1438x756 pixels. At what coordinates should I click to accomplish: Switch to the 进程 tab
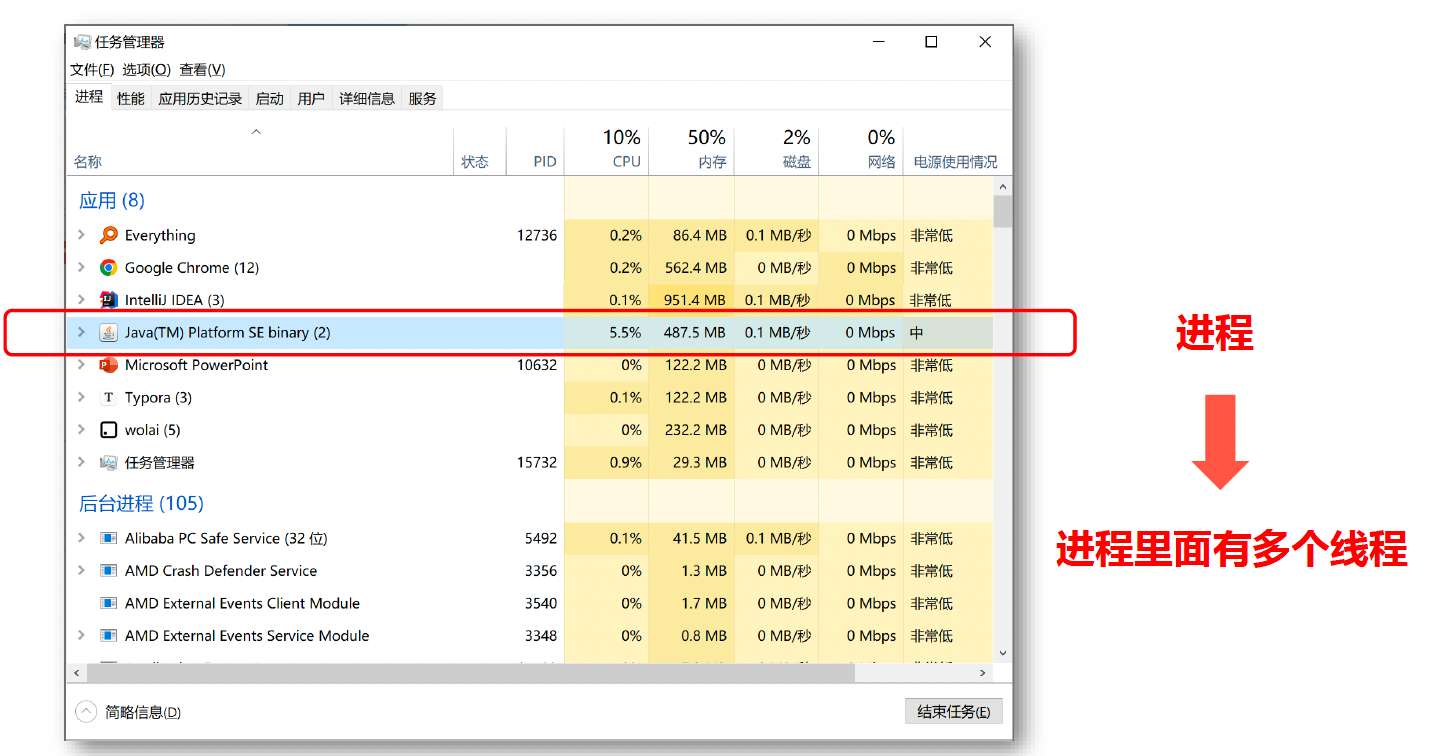point(89,97)
